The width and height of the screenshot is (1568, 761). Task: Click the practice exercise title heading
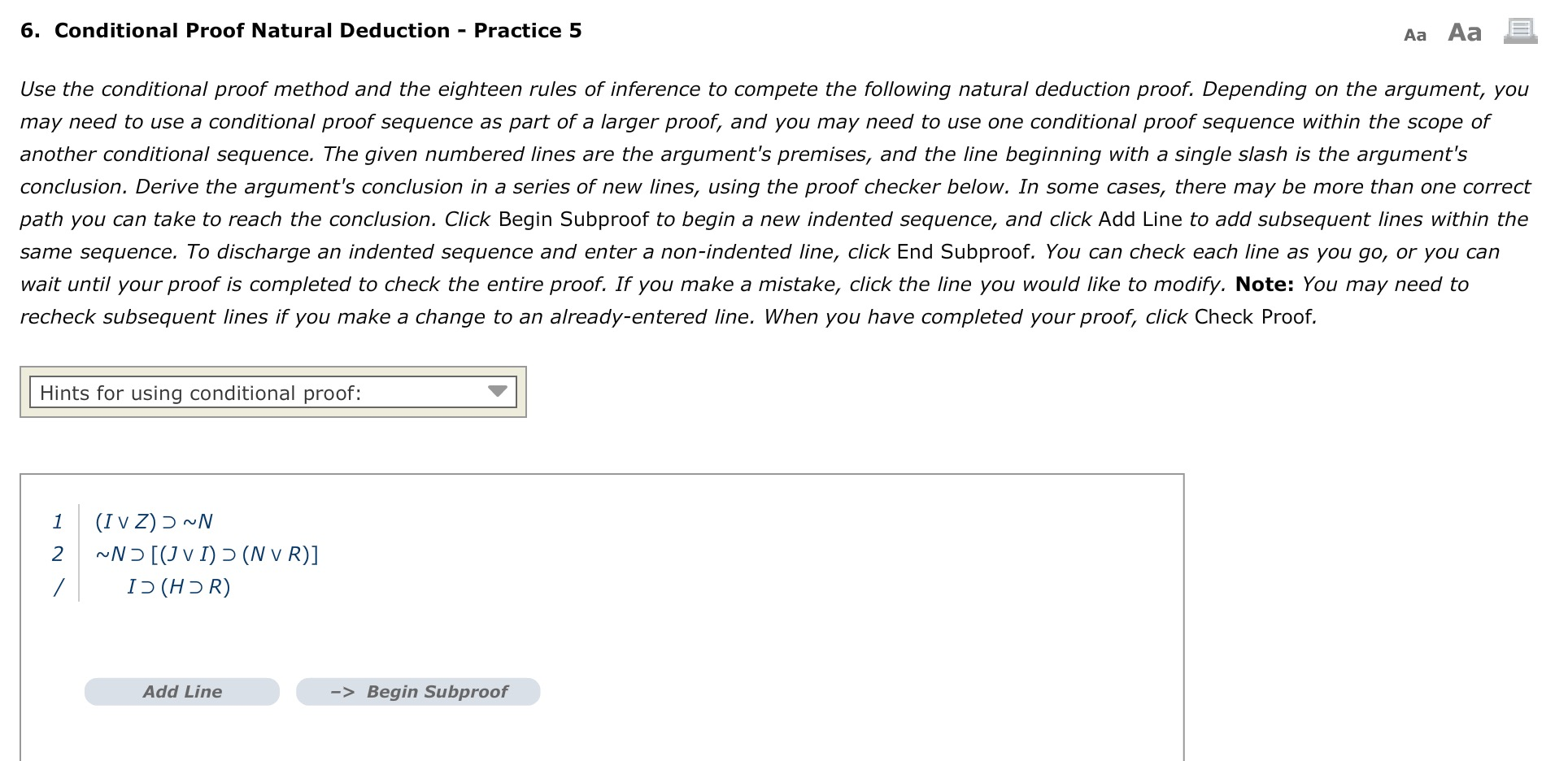(x=300, y=30)
